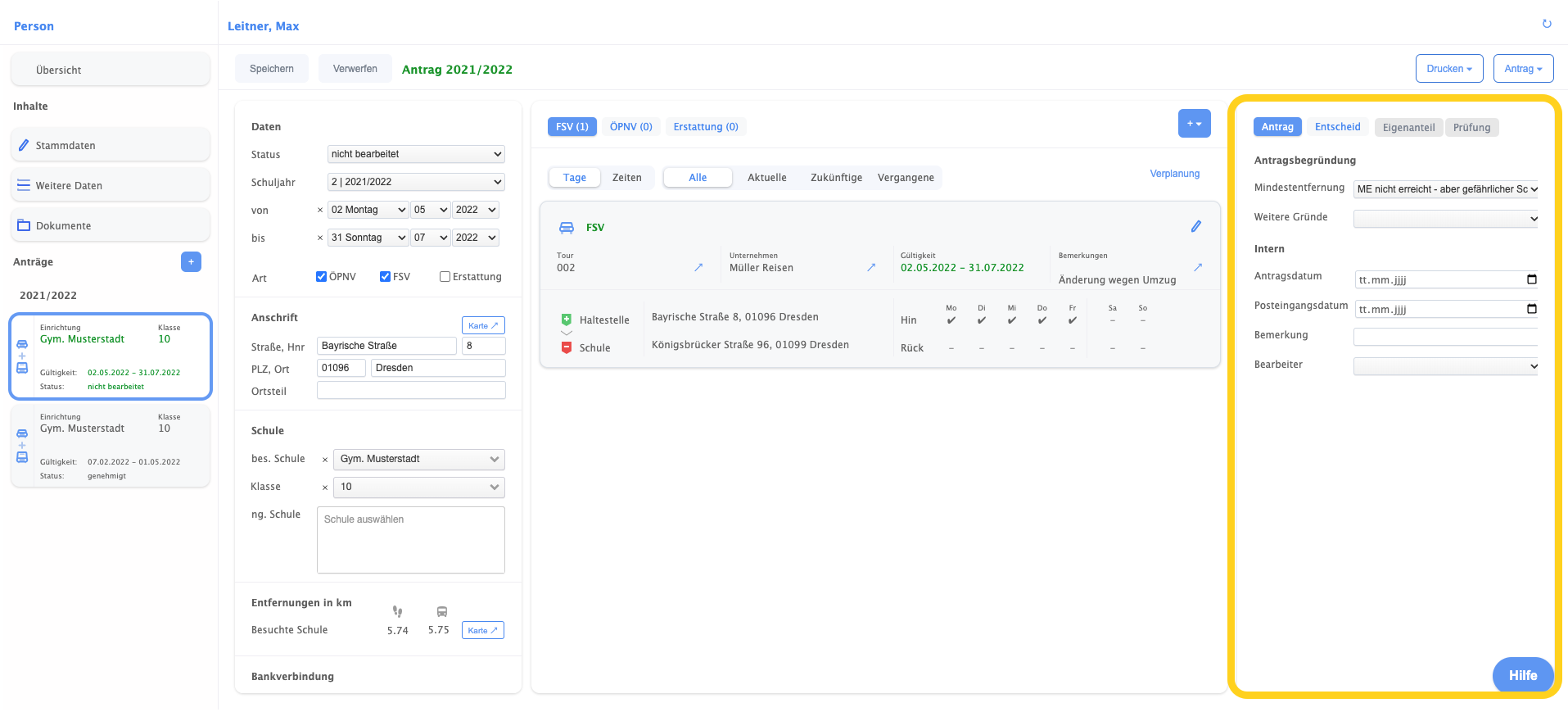Click the refresh icon in top-right corner

point(1546,24)
